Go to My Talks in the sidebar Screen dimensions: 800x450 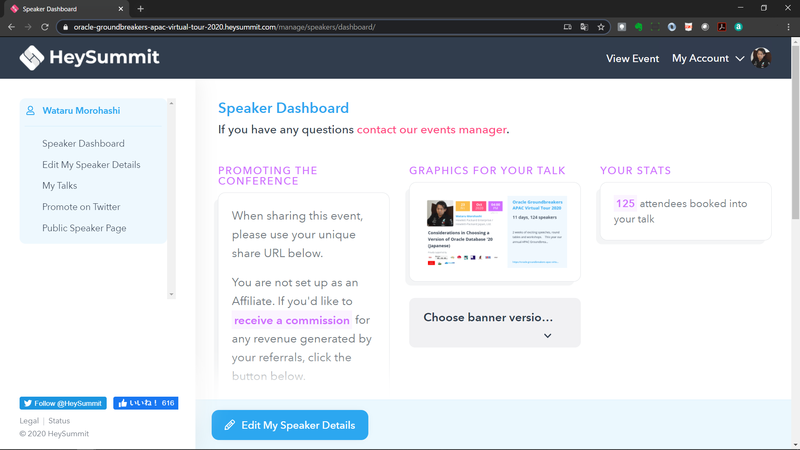click(x=59, y=186)
